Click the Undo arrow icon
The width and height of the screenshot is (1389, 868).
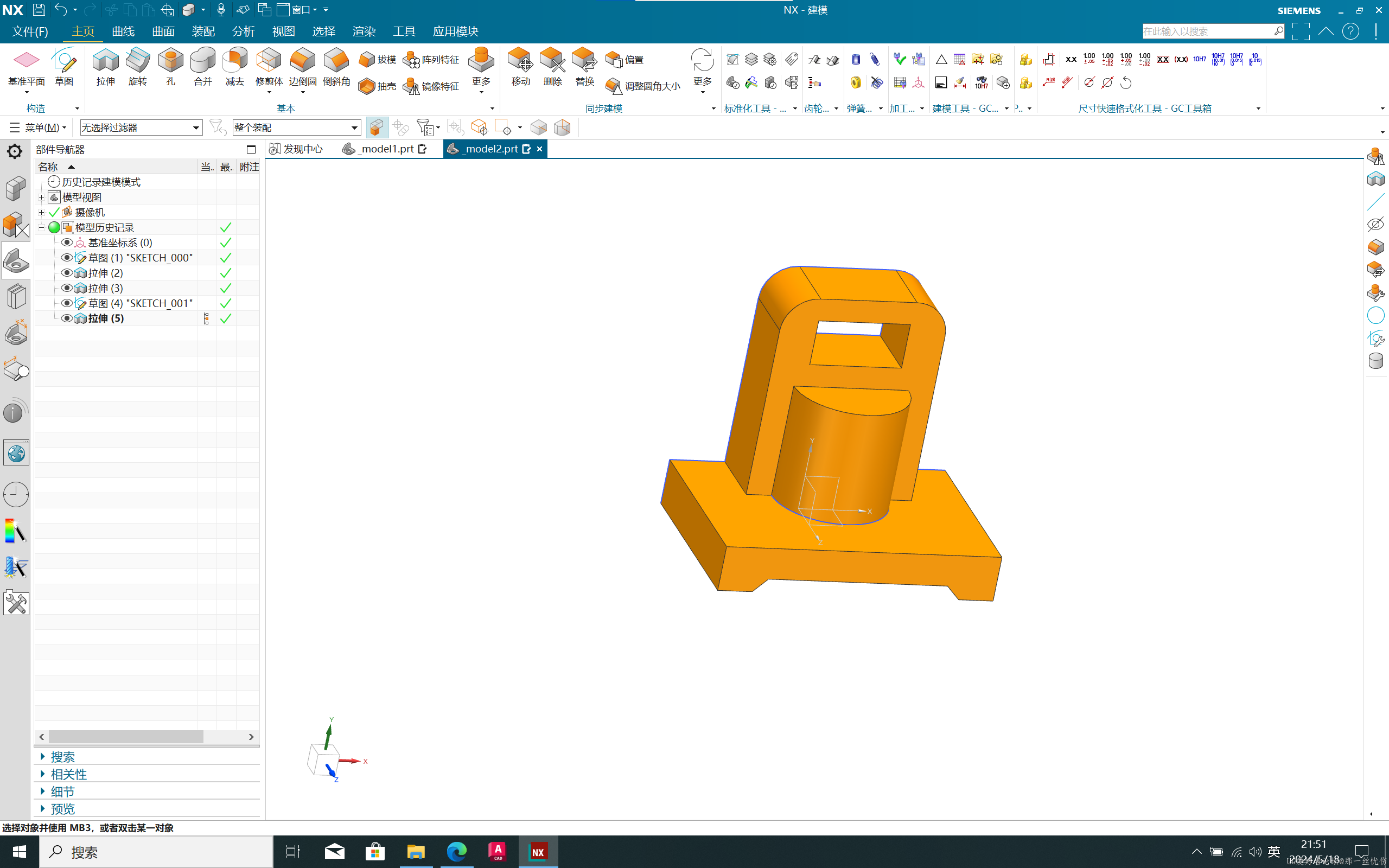click(60, 10)
